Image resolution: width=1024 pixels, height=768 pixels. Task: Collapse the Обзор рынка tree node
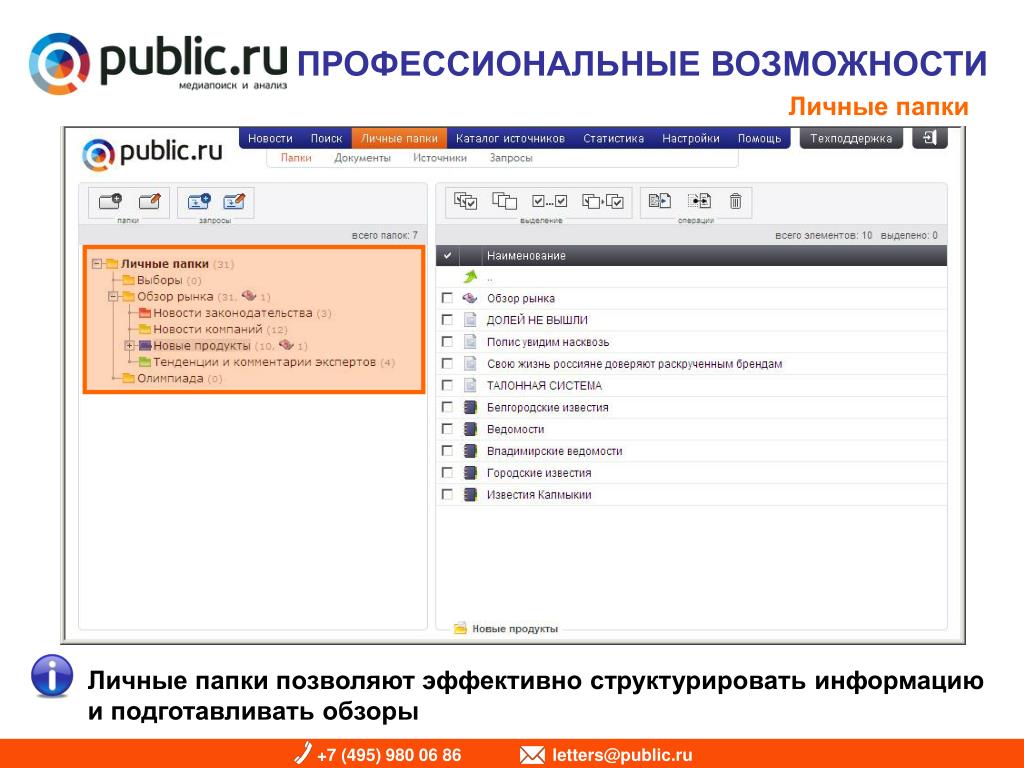point(113,296)
